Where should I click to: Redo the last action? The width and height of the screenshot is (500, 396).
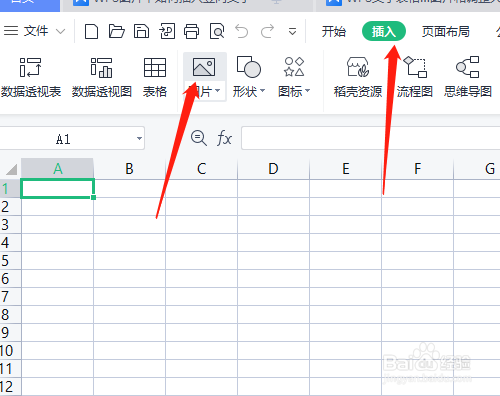pos(267,32)
